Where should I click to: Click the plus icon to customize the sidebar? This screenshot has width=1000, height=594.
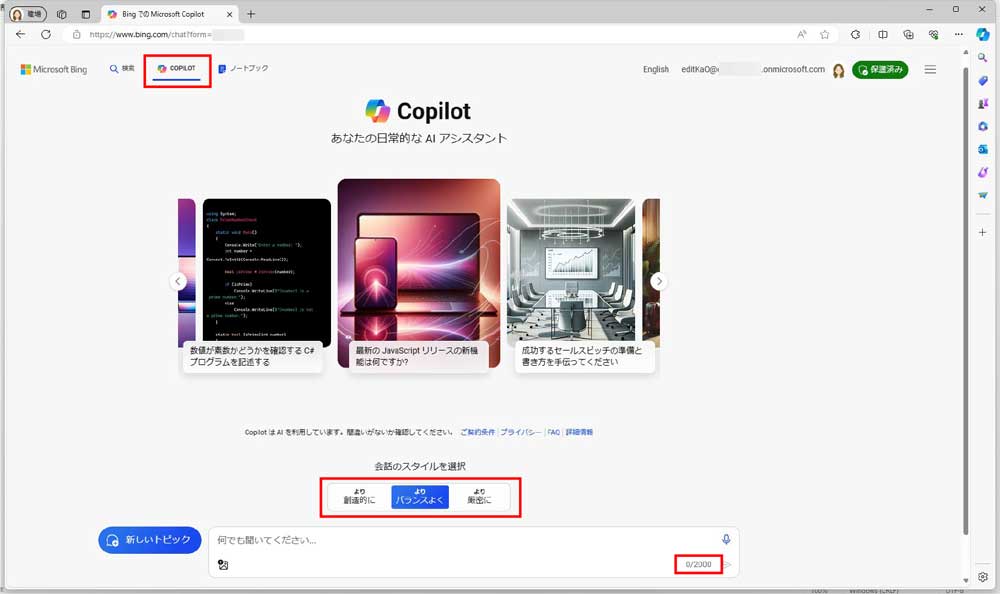point(982,231)
